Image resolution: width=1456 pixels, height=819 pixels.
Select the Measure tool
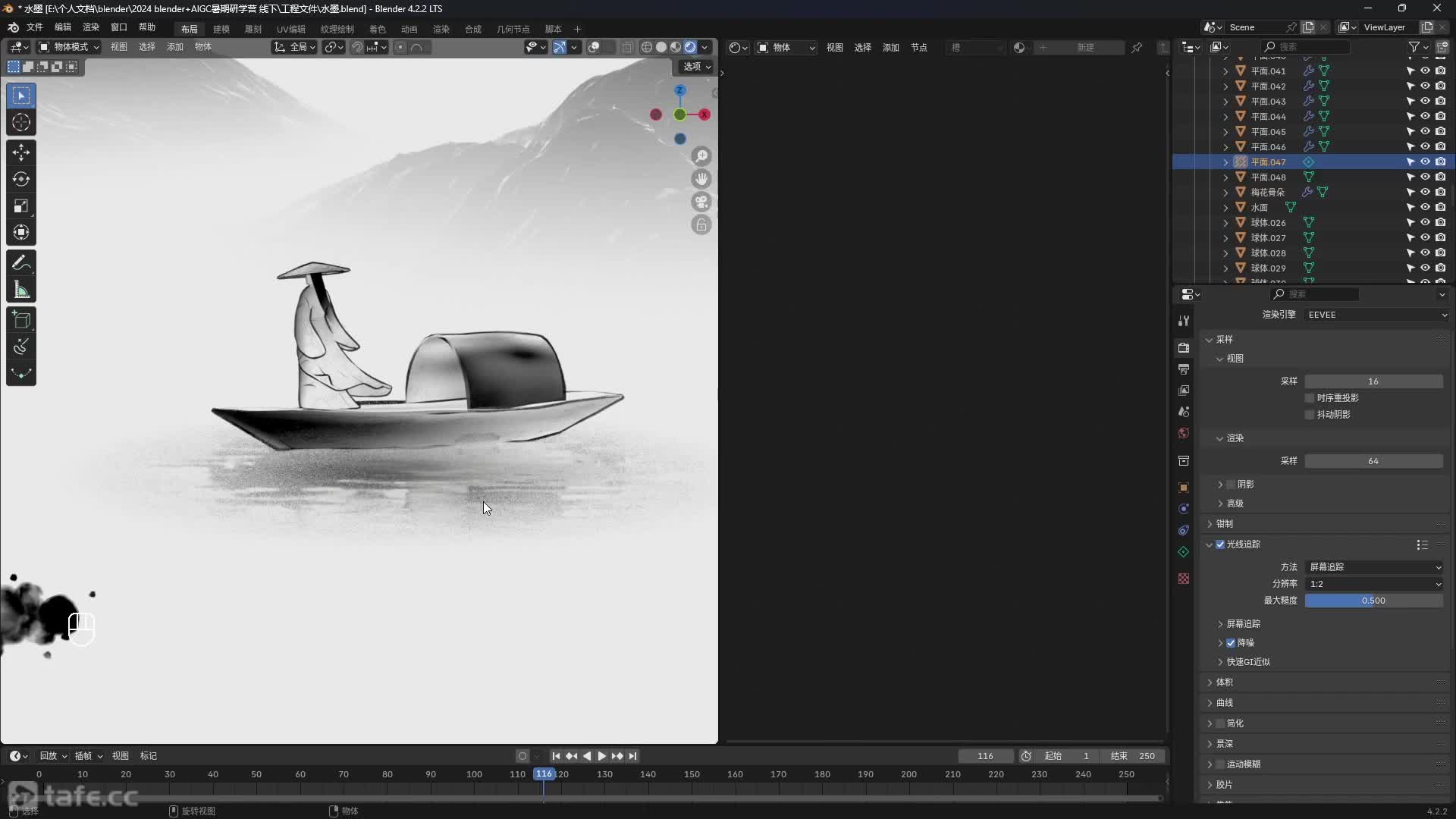(x=21, y=290)
